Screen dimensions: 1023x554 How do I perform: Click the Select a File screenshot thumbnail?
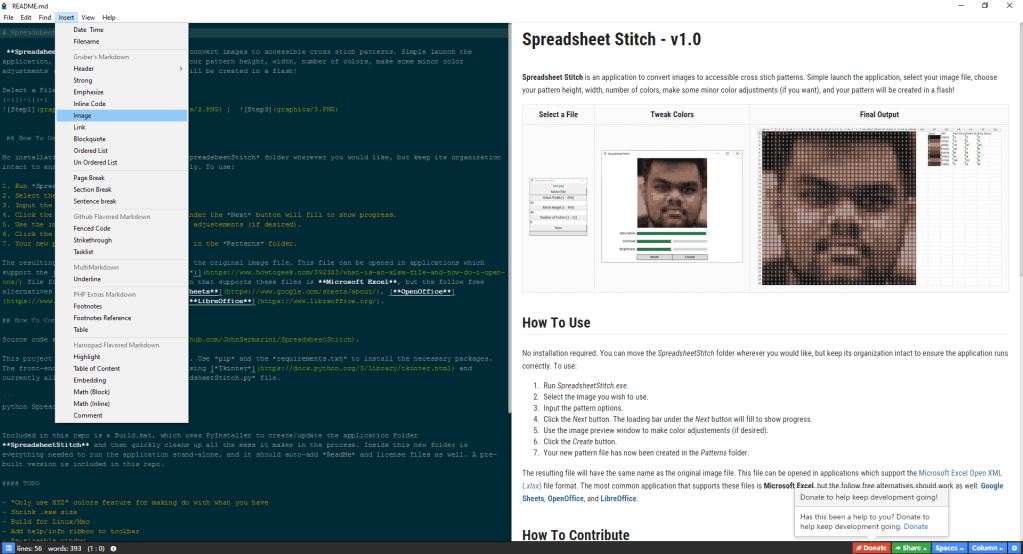pos(557,205)
